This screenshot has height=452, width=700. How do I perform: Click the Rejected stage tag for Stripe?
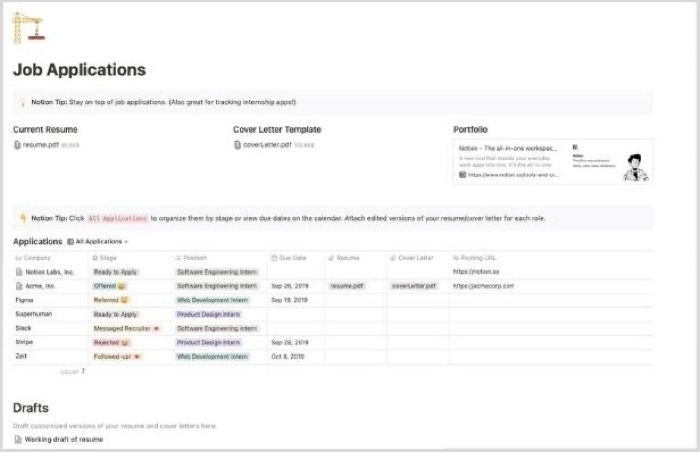pos(111,343)
